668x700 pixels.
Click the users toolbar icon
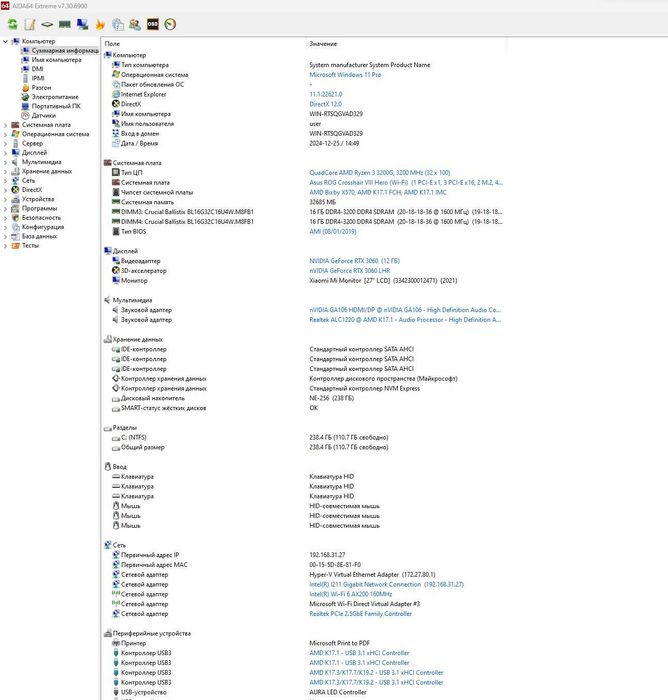[x=135, y=24]
